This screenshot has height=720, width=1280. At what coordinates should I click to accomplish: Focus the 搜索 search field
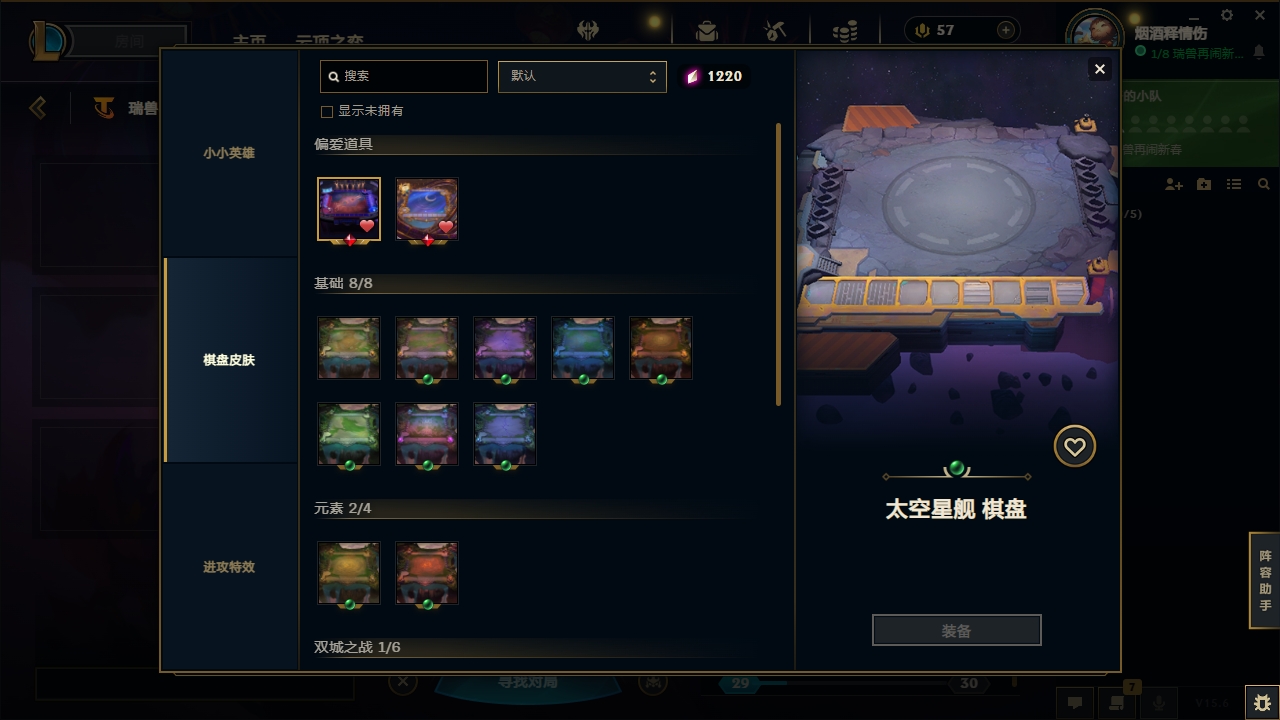click(x=404, y=76)
